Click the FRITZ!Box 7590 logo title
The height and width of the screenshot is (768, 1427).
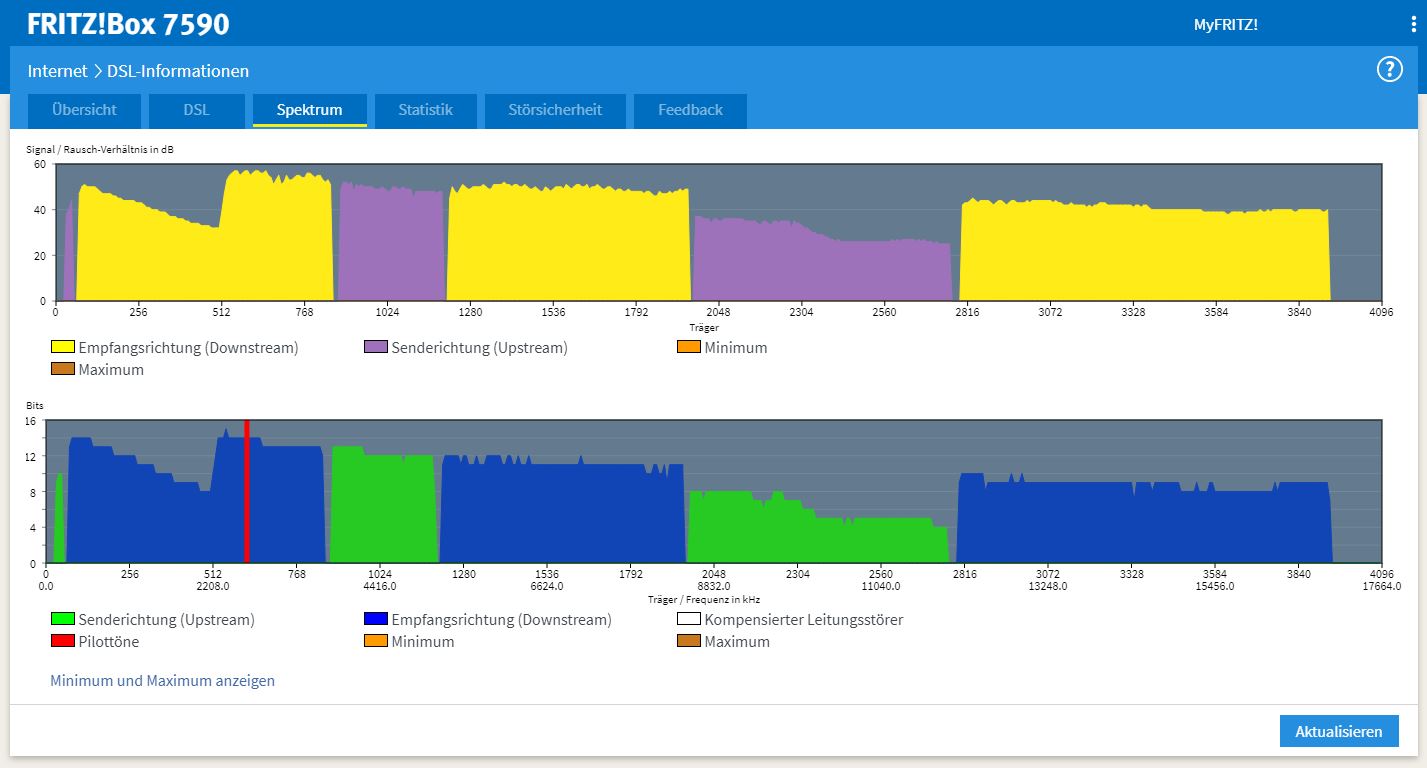coord(128,24)
